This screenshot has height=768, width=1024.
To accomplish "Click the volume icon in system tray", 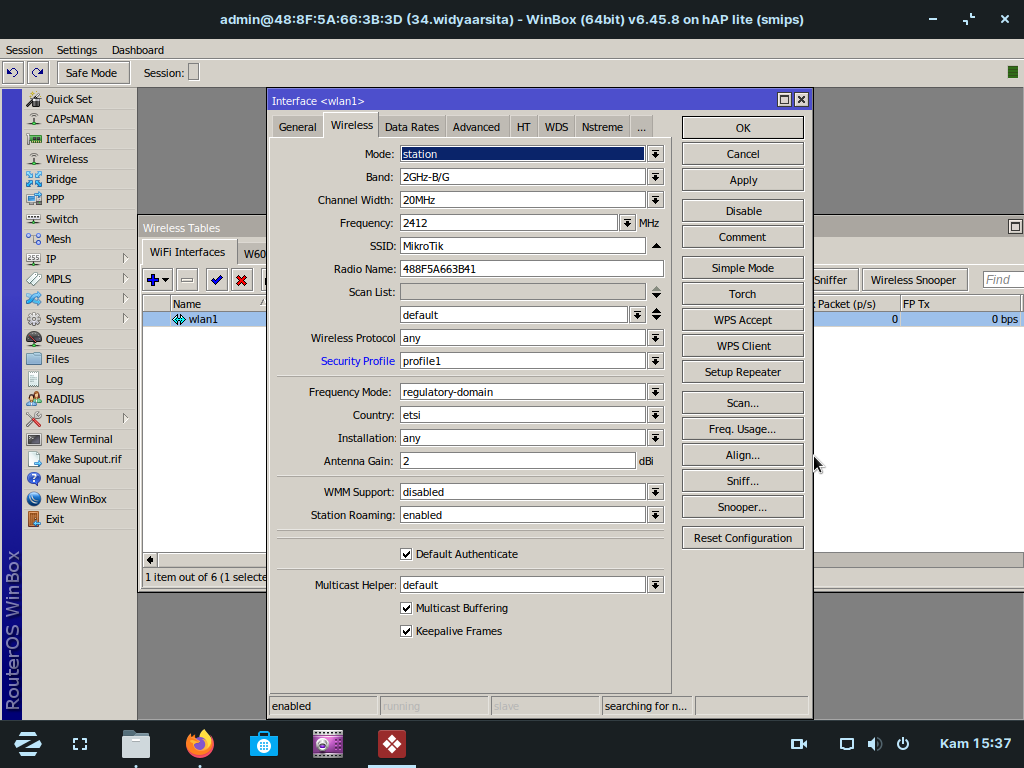I will click(874, 744).
